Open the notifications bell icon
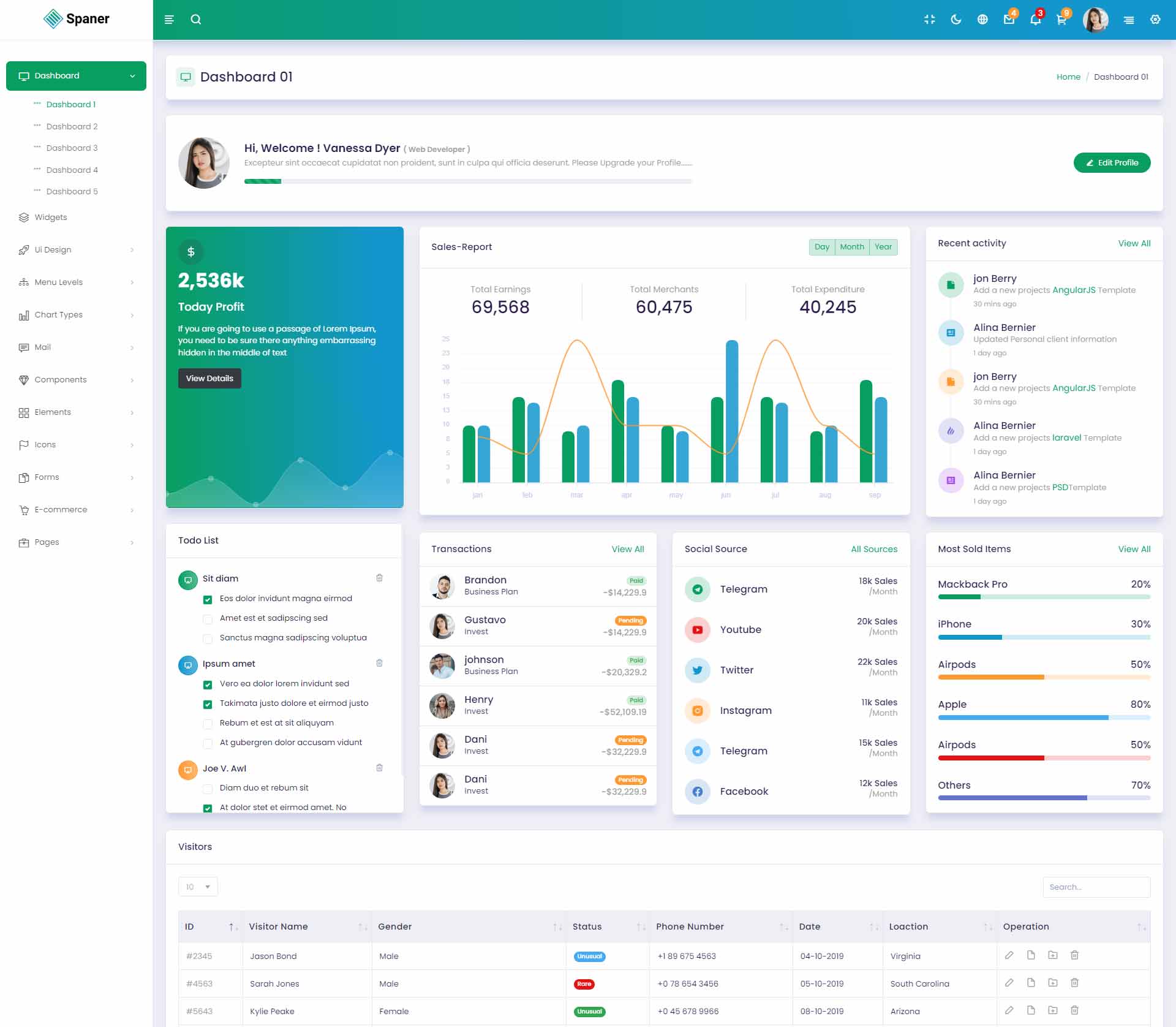This screenshot has width=1176, height=1027. coord(1035,20)
